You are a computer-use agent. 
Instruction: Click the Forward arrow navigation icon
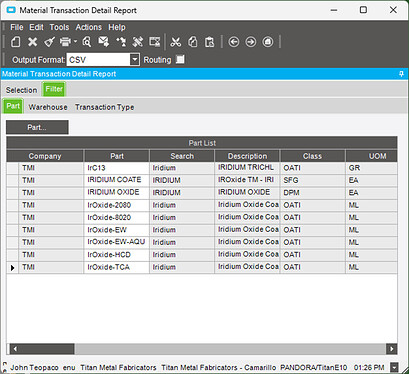pos(251,42)
